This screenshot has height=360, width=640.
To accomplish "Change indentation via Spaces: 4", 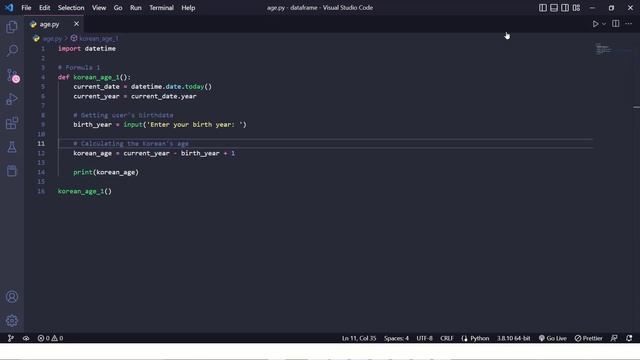I will click(x=396, y=338).
